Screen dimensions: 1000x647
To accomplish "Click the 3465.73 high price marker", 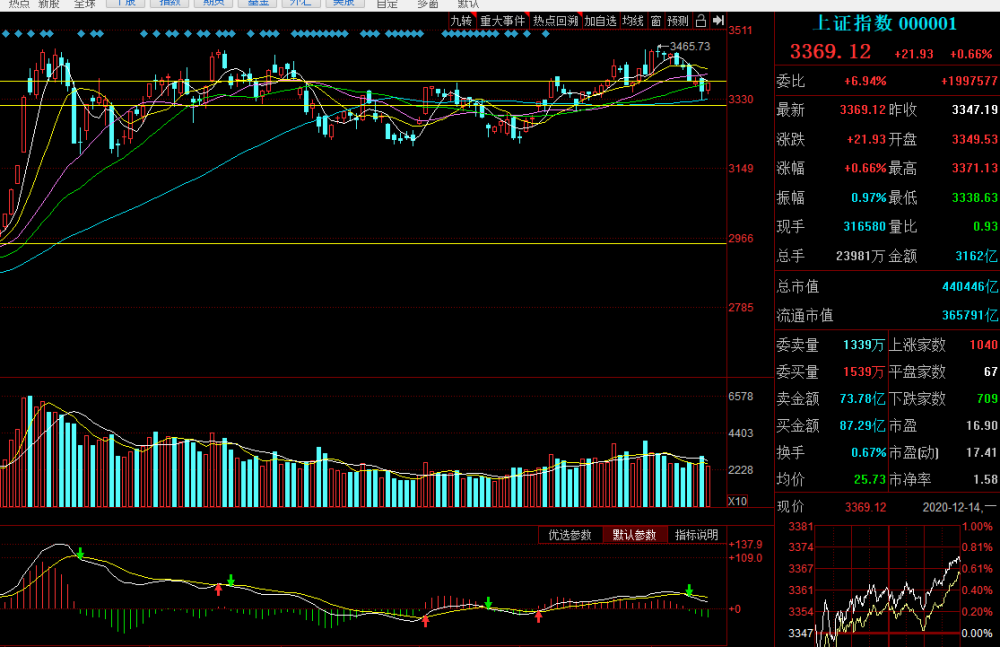I will pyautogui.click(x=688, y=46).
